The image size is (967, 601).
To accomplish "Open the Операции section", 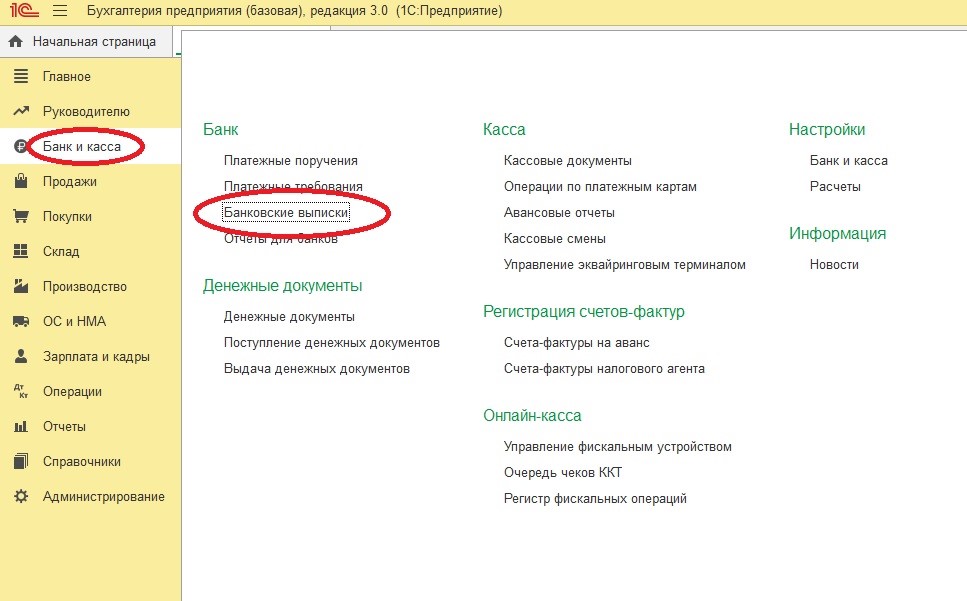I will pos(72,391).
